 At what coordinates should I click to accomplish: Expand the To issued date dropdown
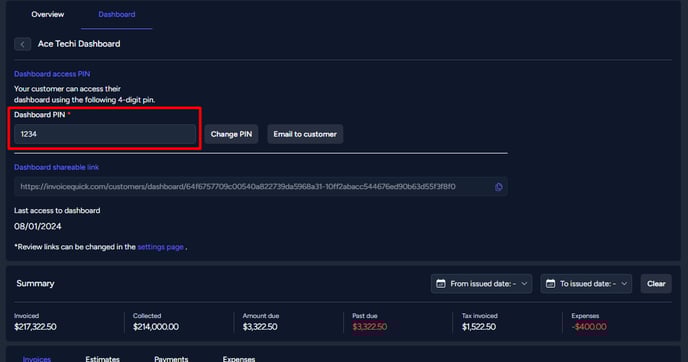click(x=586, y=284)
